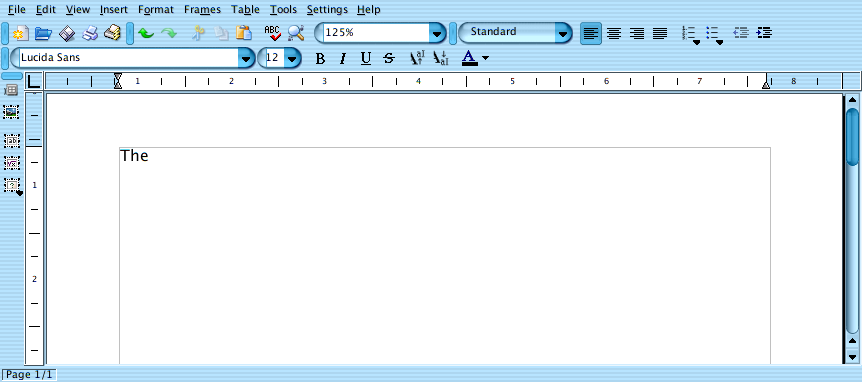Viewport: 862px width, 382px height.
Task: Toggle italic formatting
Action: pyautogui.click(x=343, y=58)
